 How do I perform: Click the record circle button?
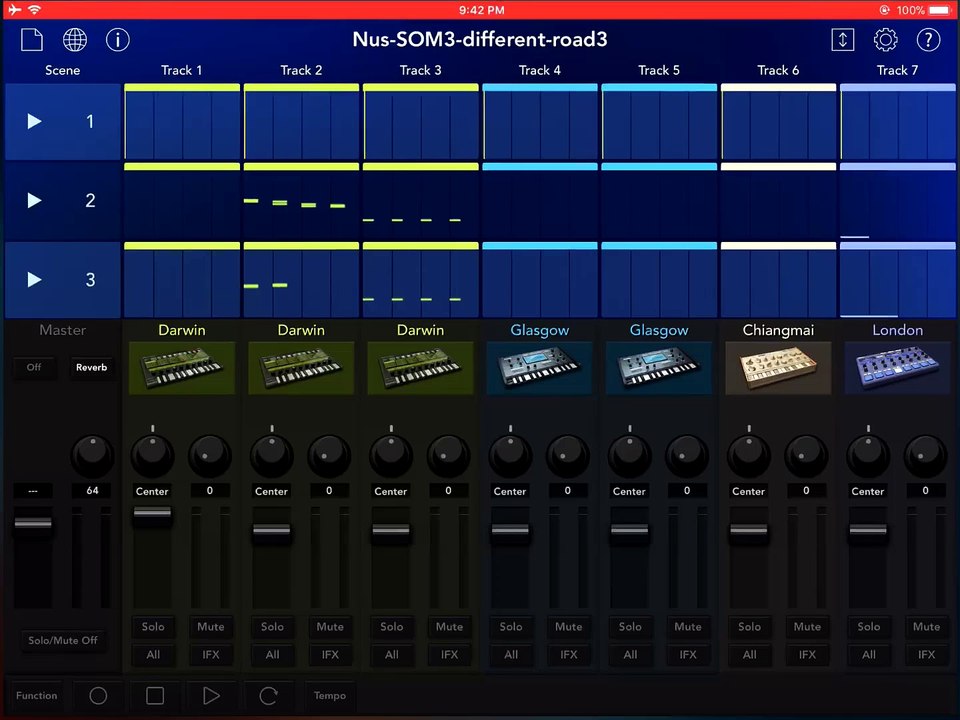tap(98, 696)
